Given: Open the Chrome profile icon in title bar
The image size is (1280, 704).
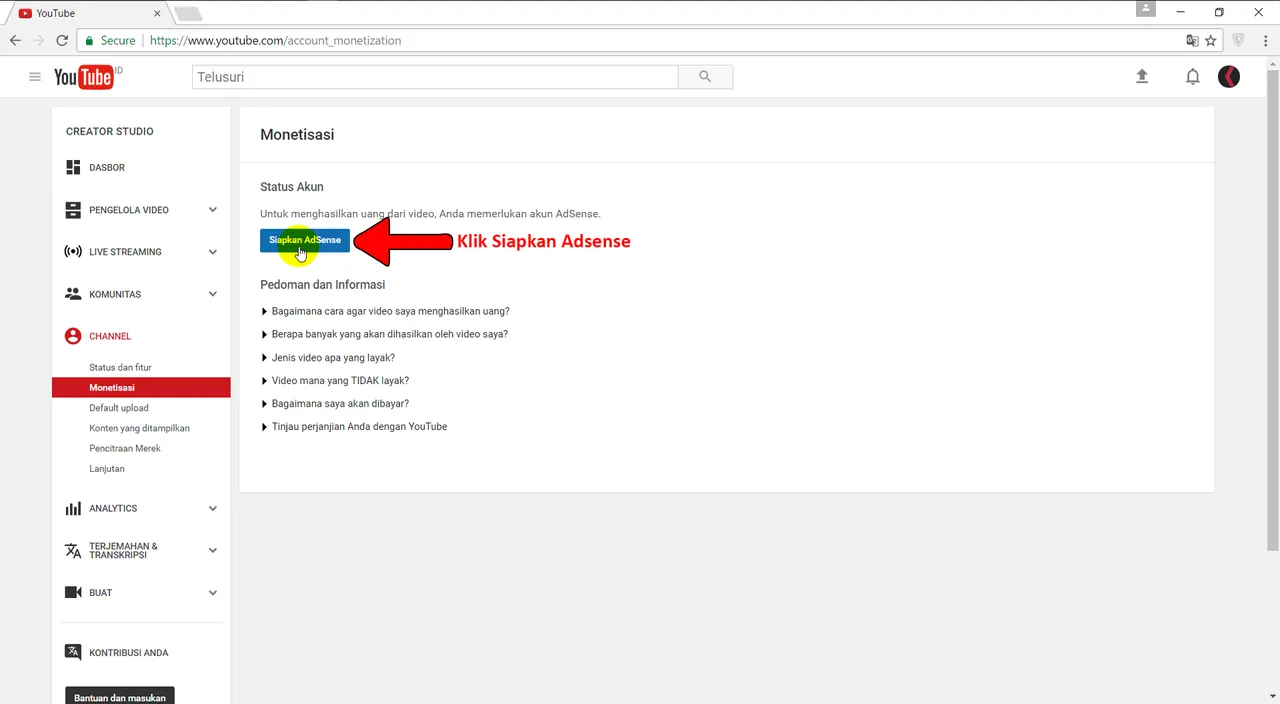Looking at the screenshot, I should point(1146,9).
